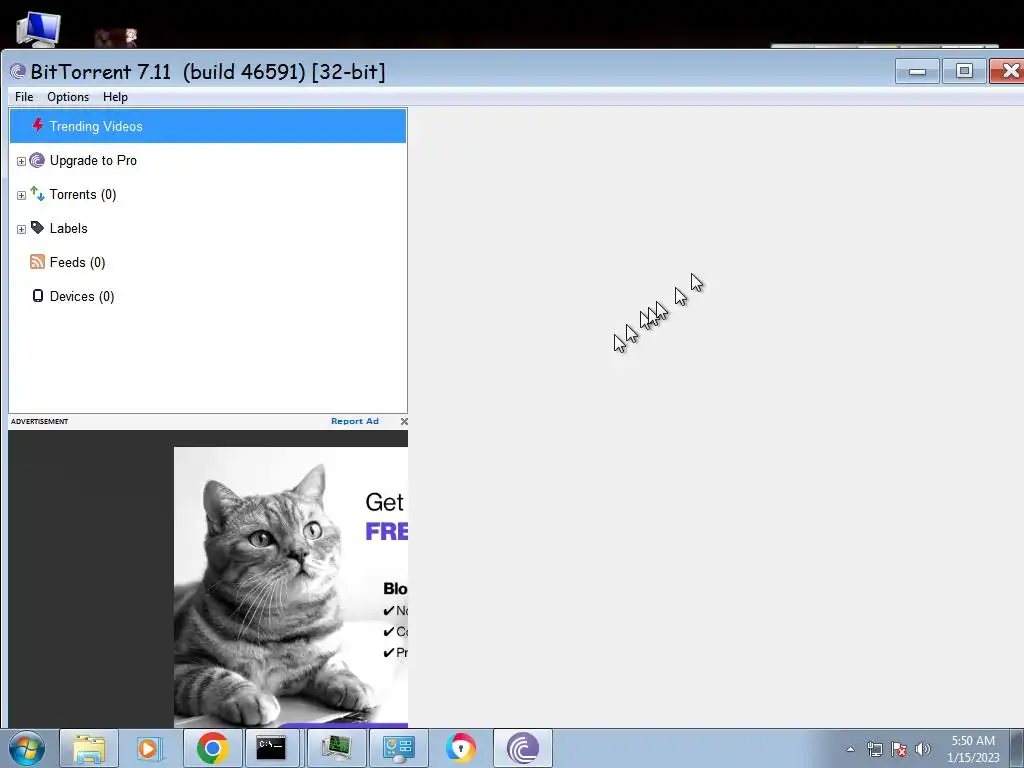The image size is (1024, 768).
Task: Open the clock showing 5:50 AM
Action: (973, 749)
